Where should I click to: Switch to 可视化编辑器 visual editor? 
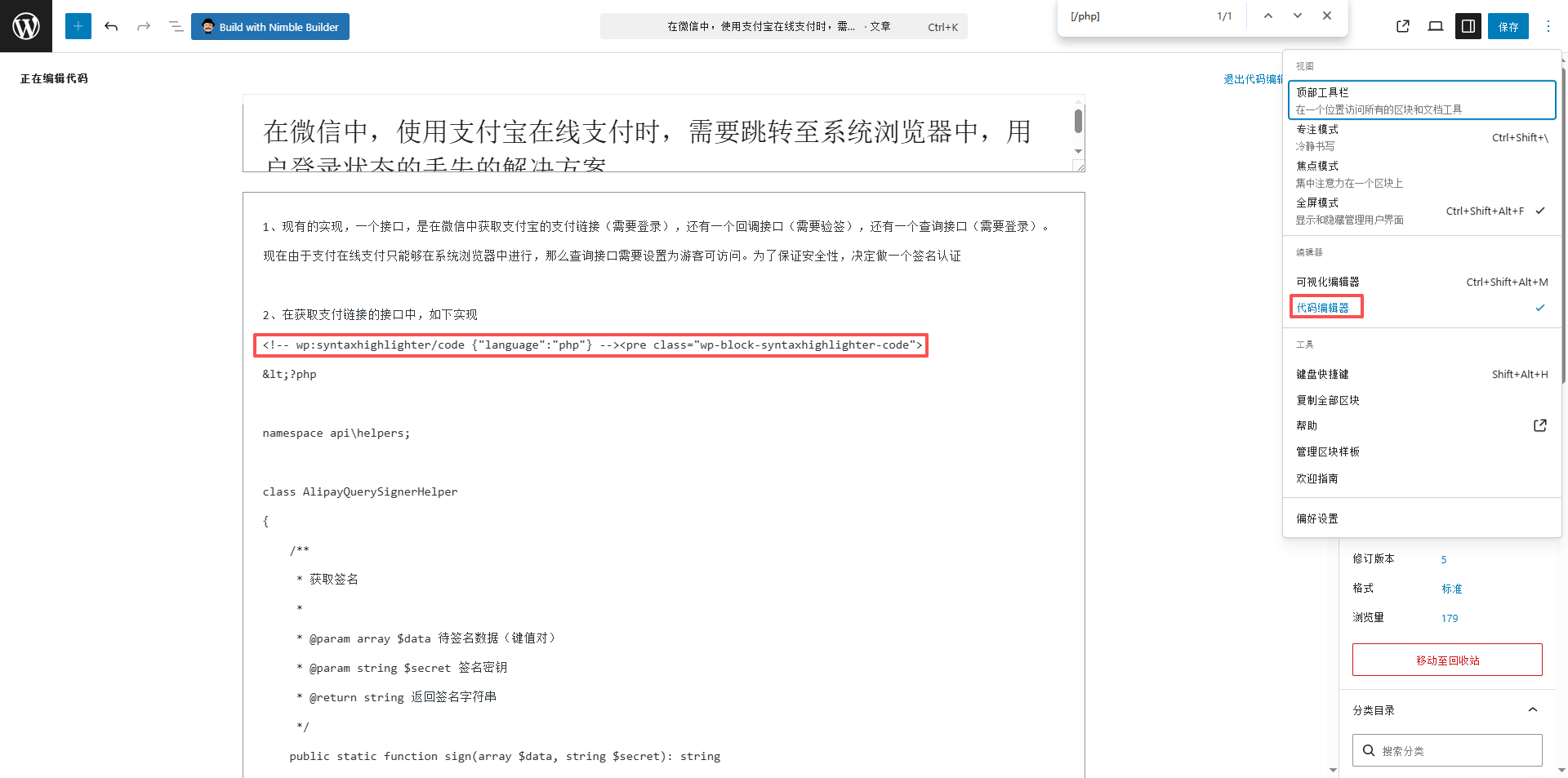pos(1422,282)
